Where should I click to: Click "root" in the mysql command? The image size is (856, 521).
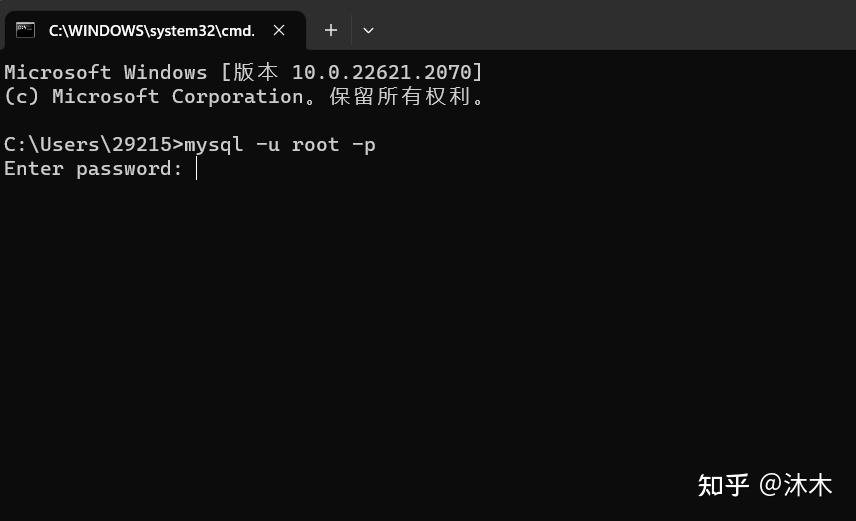pos(315,145)
